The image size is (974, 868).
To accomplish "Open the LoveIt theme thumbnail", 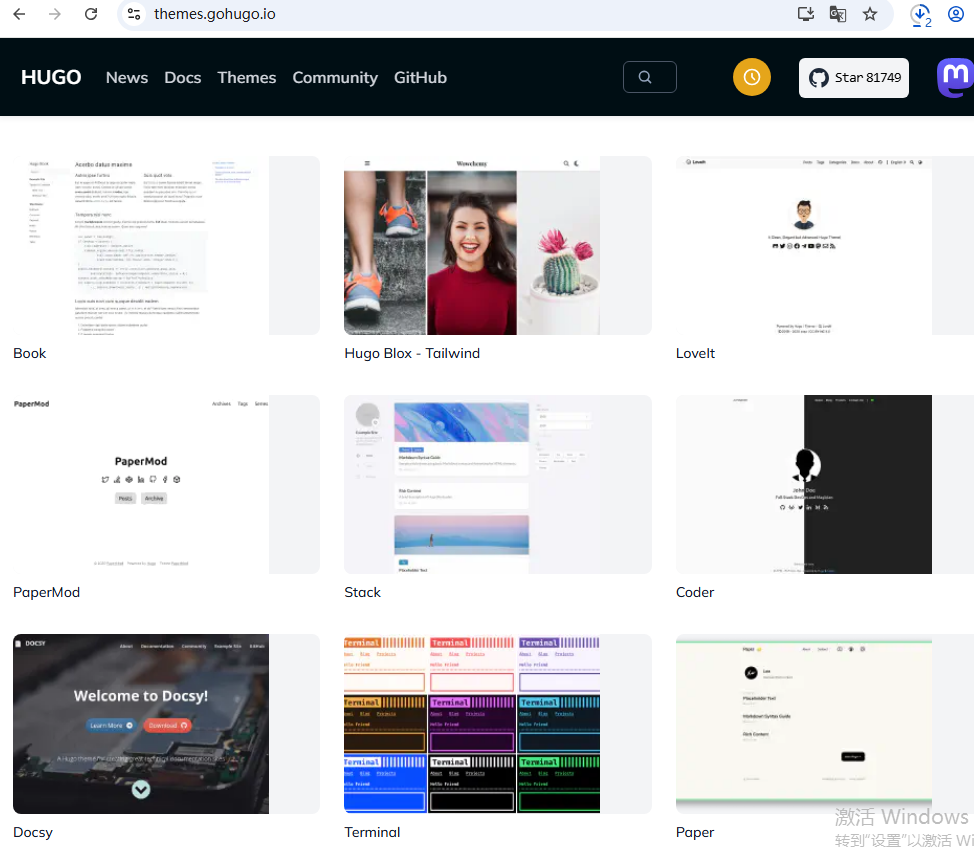I will click(x=825, y=245).
